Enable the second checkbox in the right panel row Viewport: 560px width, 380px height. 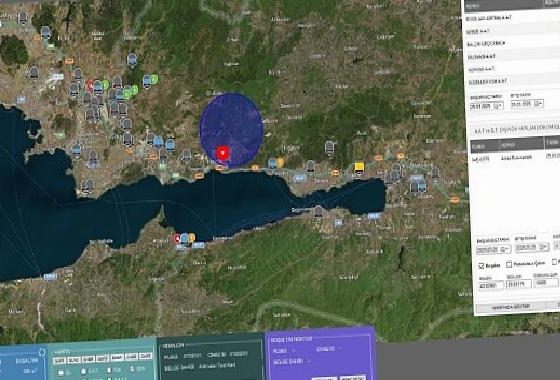pos(509,265)
